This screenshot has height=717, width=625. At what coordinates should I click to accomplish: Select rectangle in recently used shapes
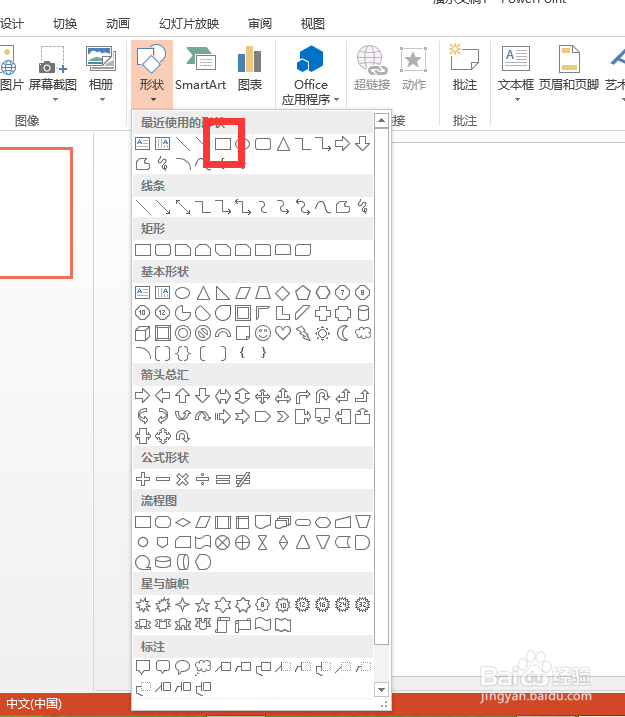[x=223, y=144]
